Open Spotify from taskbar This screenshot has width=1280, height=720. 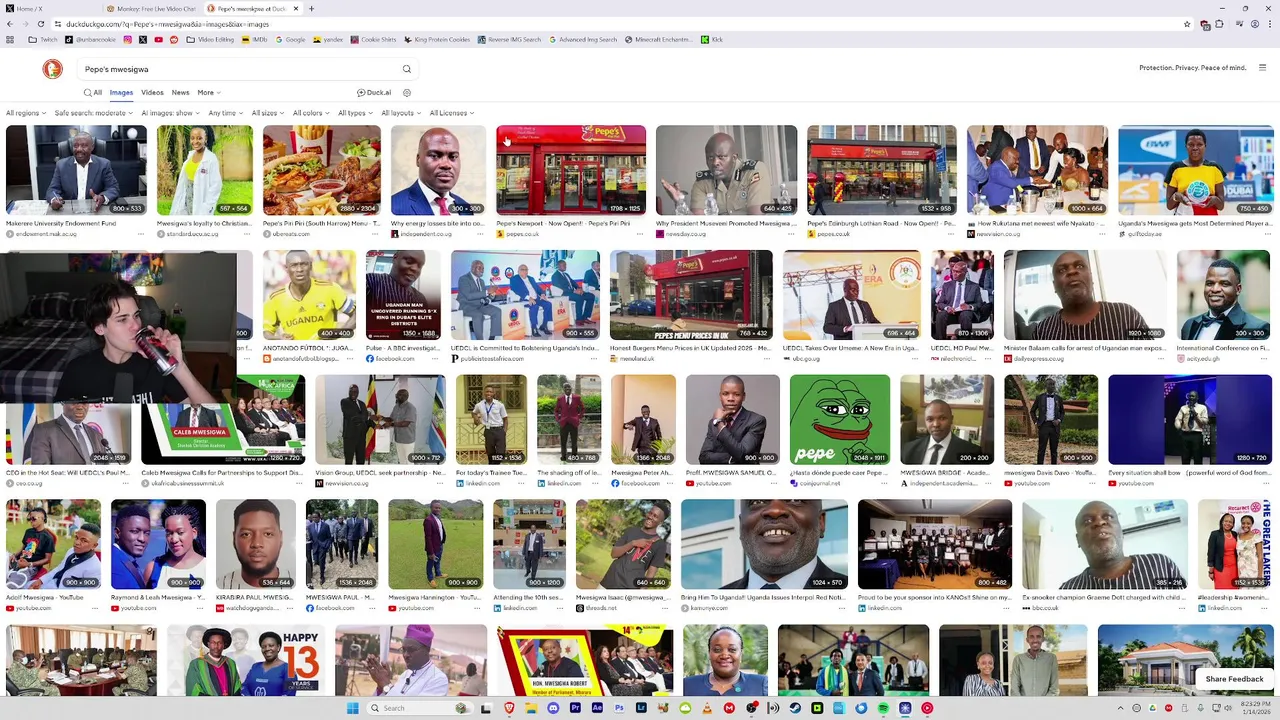[x=883, y=708]
